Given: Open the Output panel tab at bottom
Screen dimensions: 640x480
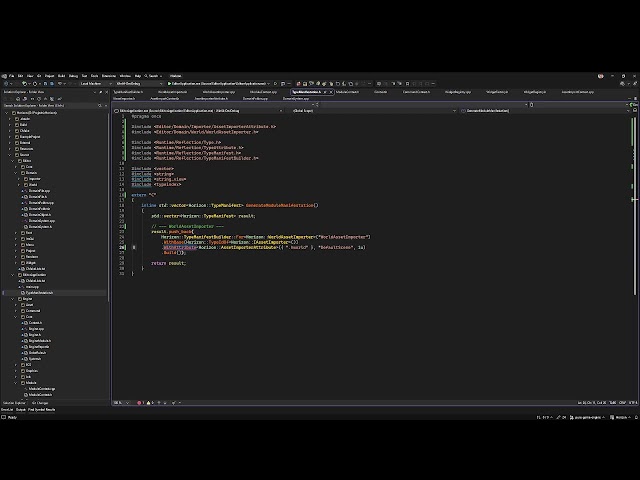Looking at the screenshot, I should pos(20,409).
